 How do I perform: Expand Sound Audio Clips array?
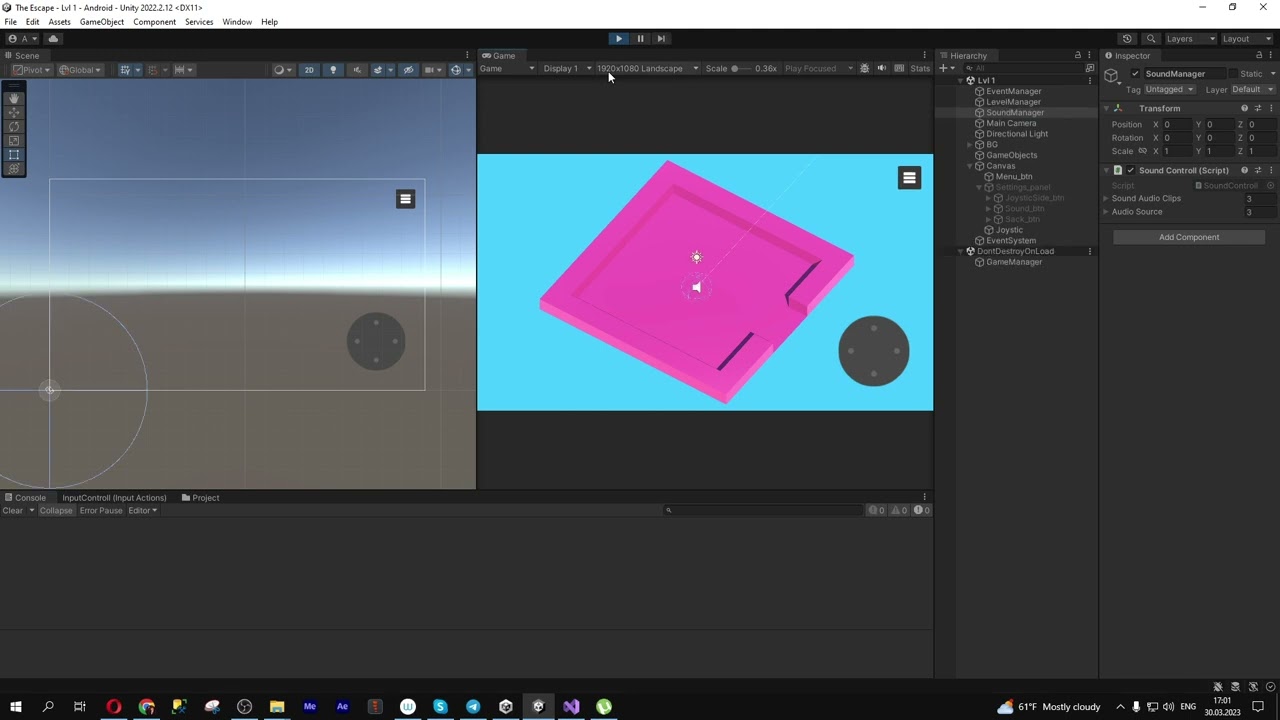coord(1106,199)
